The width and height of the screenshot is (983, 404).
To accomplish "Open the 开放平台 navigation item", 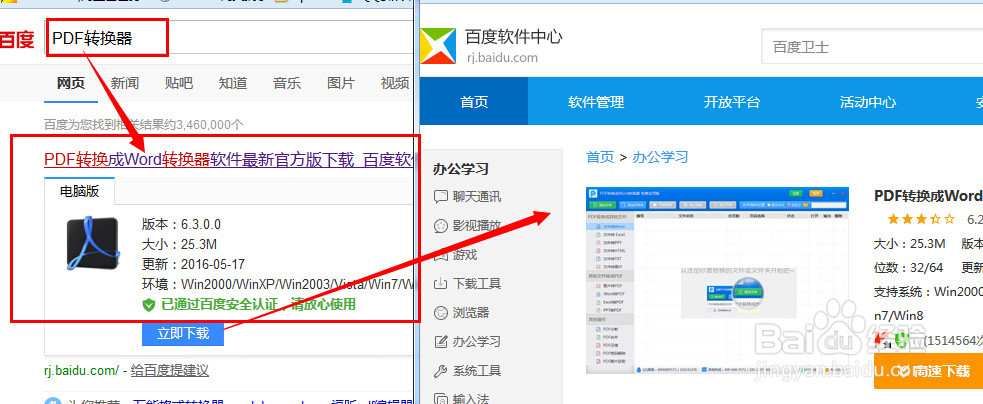I will pos(732,102).
